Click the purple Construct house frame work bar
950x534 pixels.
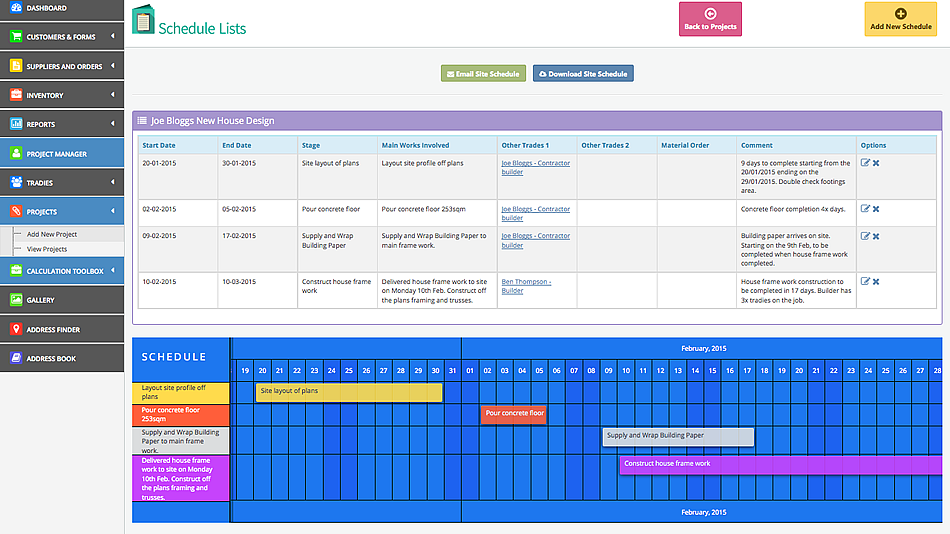tap(780, 465)
